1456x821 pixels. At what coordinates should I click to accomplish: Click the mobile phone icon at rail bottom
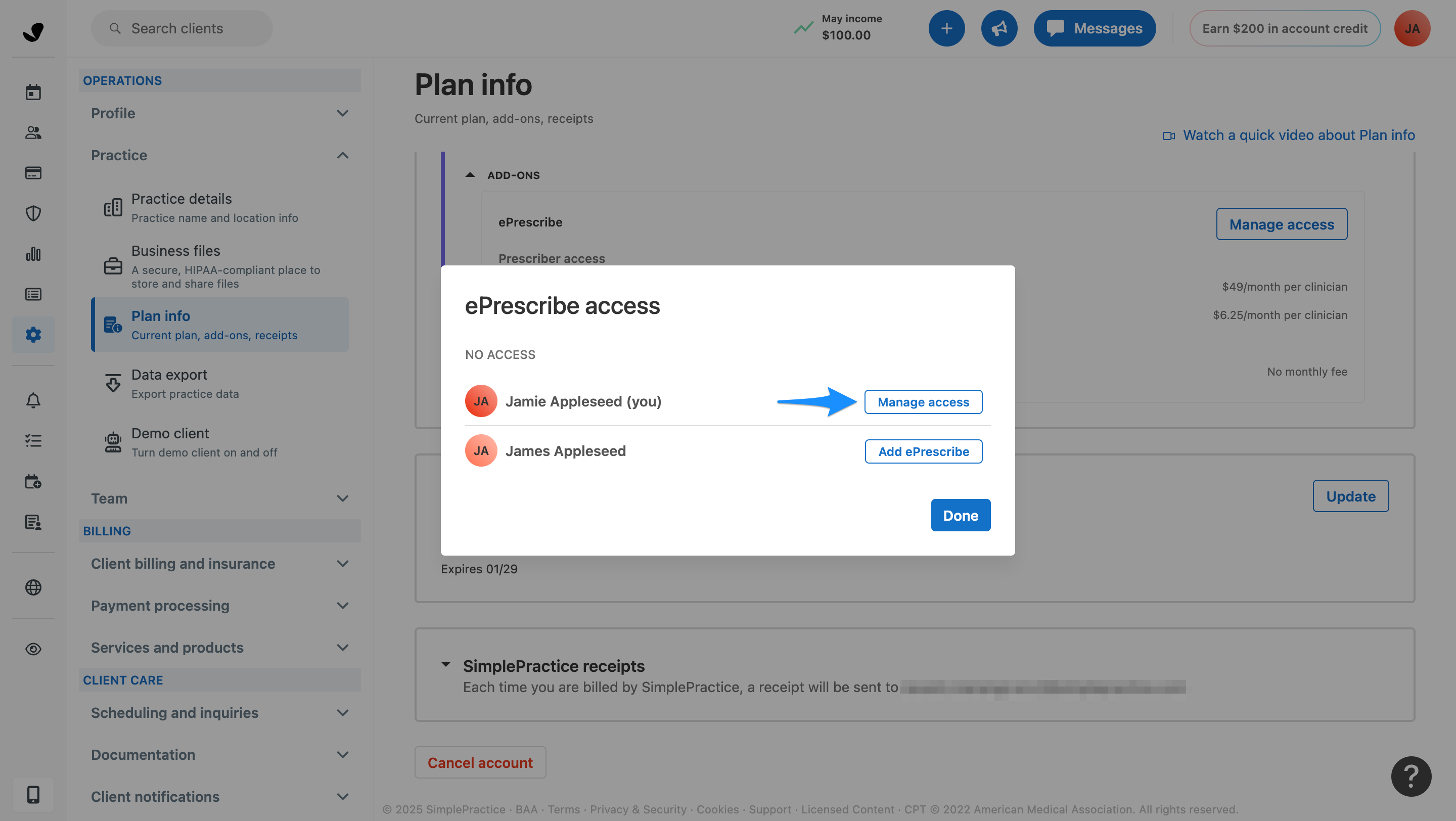33,794
